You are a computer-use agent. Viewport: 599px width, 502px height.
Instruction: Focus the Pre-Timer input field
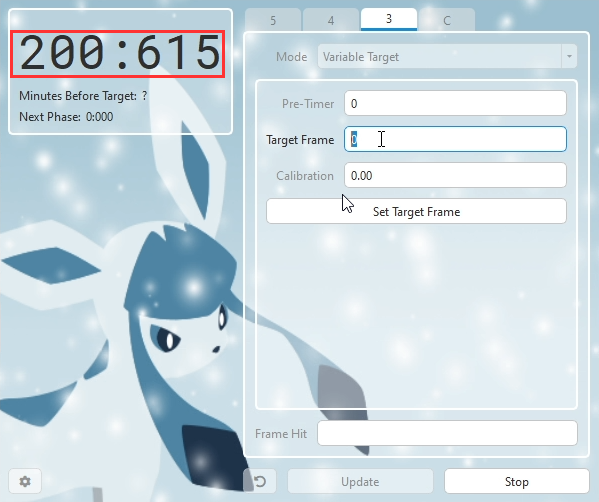[455, 103]
